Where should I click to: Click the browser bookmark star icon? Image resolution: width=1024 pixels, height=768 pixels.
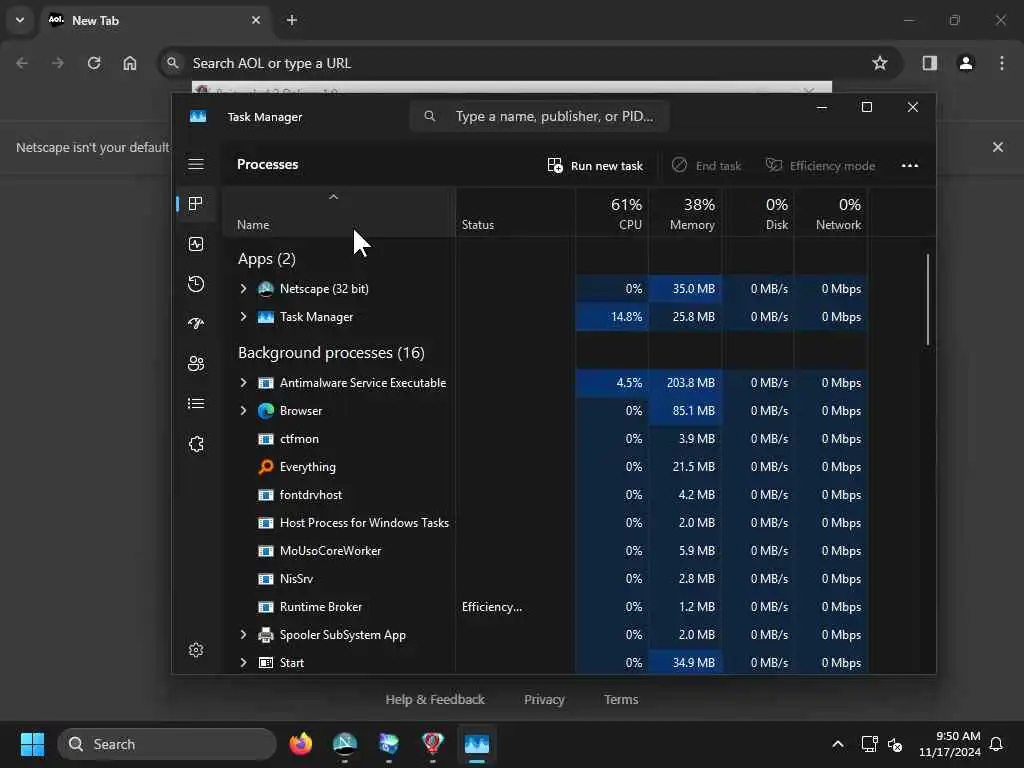(x=880, y=63)
